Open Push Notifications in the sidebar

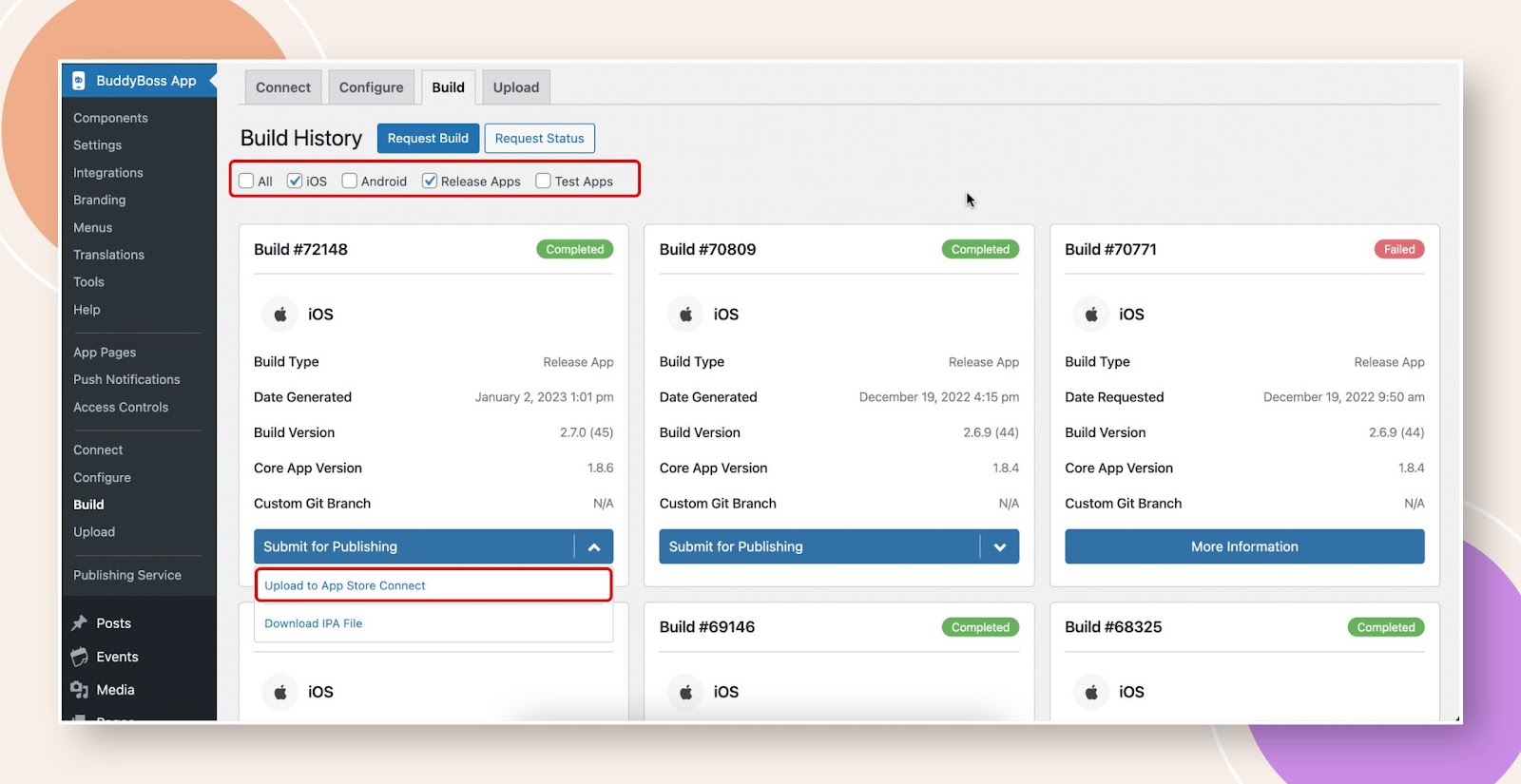pos(126,379)
